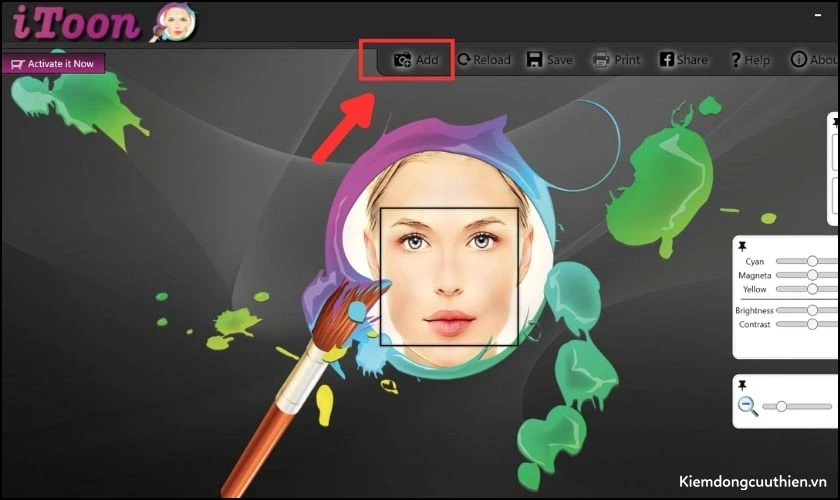The width and height of the screenshot is (840, 500).
Task: Click the iToon title logo text
Action: click(x=76, y=23)
